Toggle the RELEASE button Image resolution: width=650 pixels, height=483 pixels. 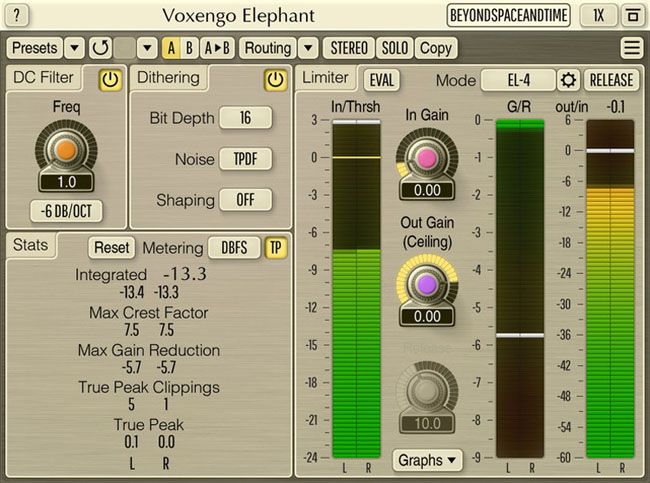tap(611, 80)
